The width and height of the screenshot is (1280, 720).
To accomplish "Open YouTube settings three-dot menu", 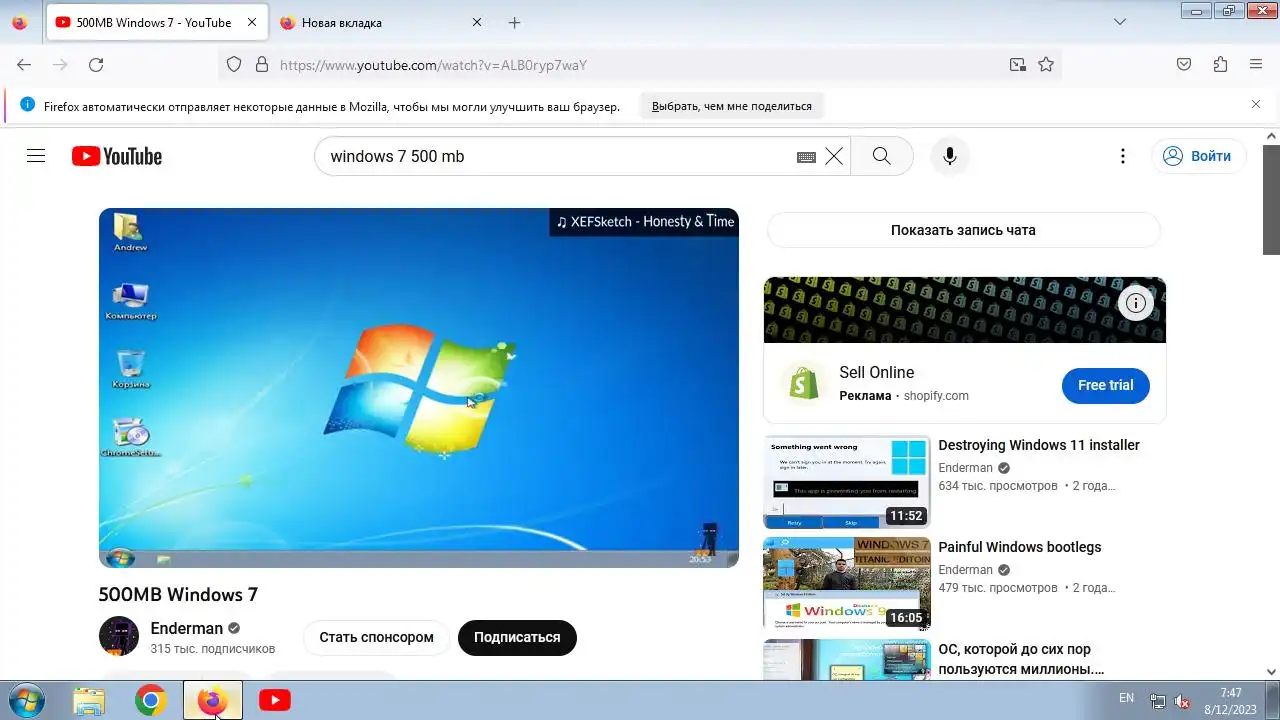I will 1123,156.
